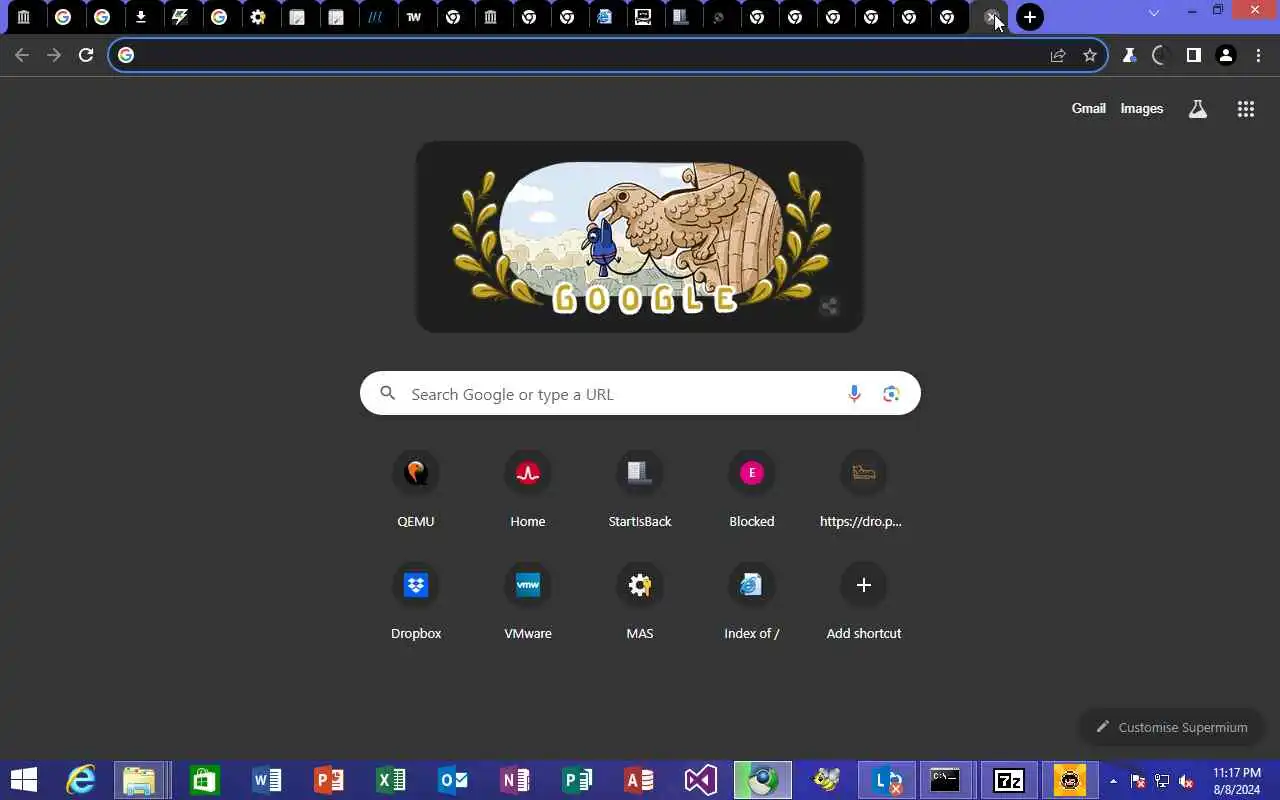1280x800 pixels.
Task: Launch PowerPoint from taskbar
Action: tap(329, 780)
